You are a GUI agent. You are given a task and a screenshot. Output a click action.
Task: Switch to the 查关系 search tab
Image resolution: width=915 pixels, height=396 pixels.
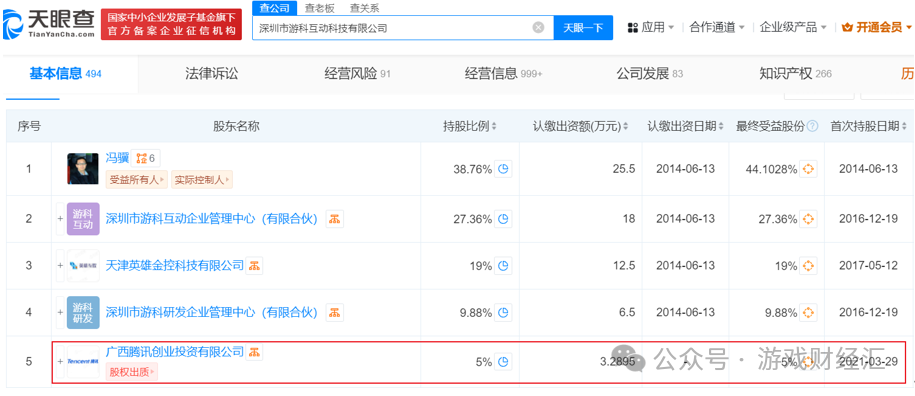tap(364, 8)
